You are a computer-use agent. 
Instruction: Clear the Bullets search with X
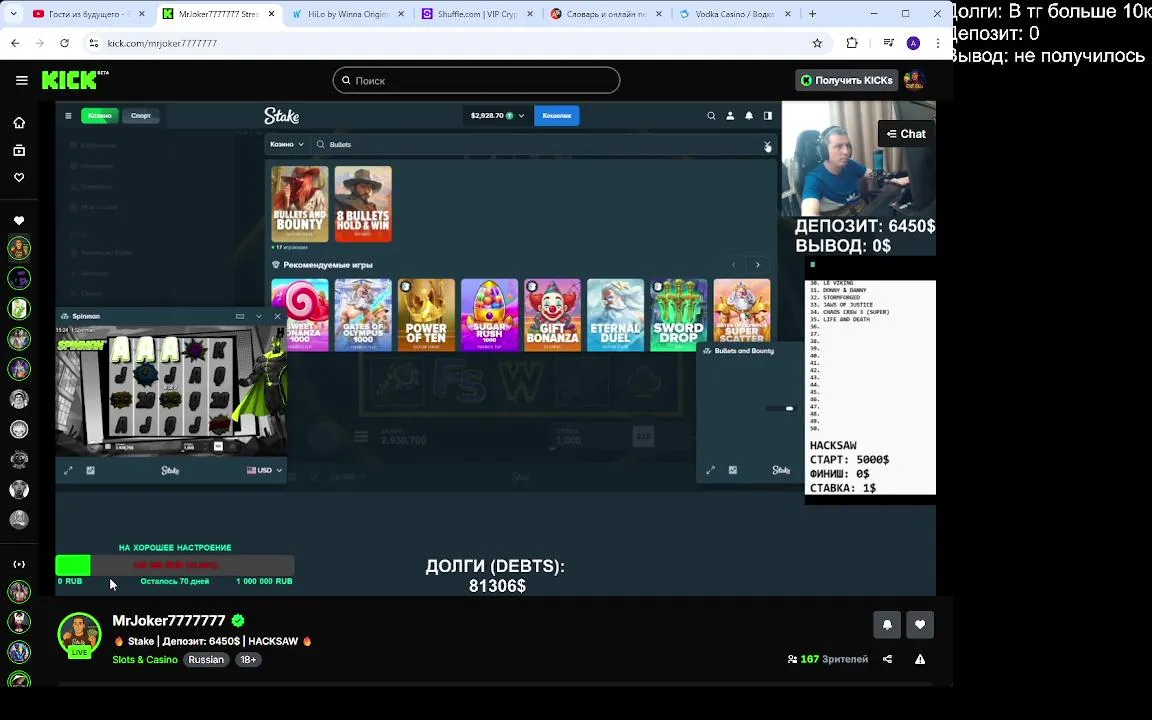[767, 145]
